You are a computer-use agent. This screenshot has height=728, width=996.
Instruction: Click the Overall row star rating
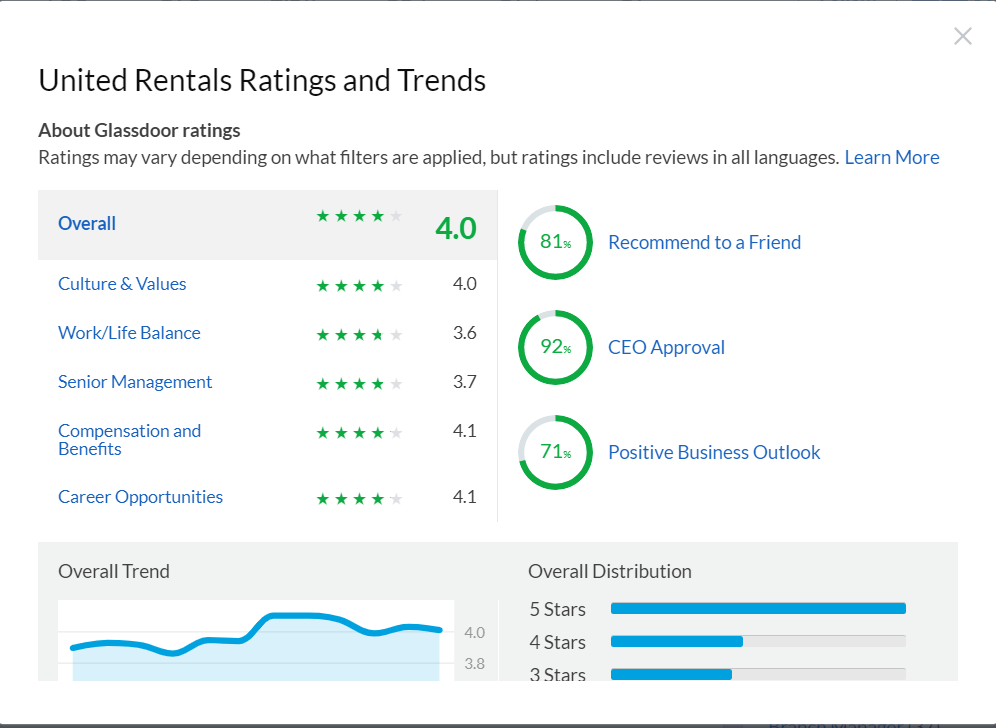(x=360, y=216)
